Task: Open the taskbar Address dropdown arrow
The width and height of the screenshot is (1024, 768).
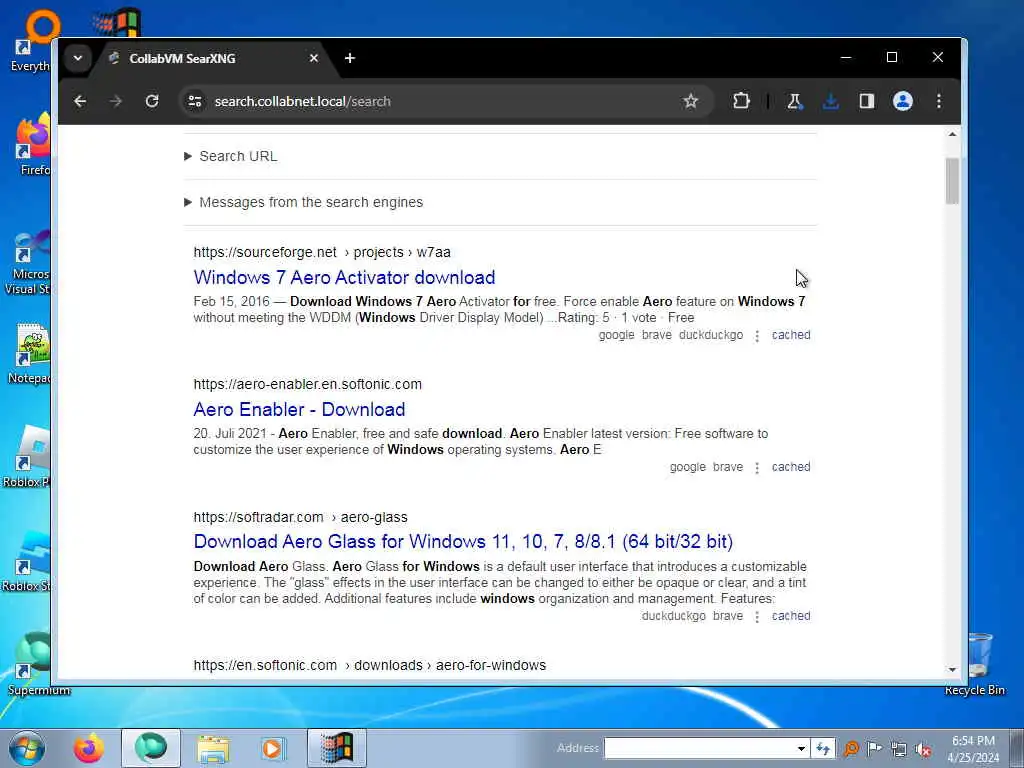Action: pyautogui.click(x=801, y=748)
